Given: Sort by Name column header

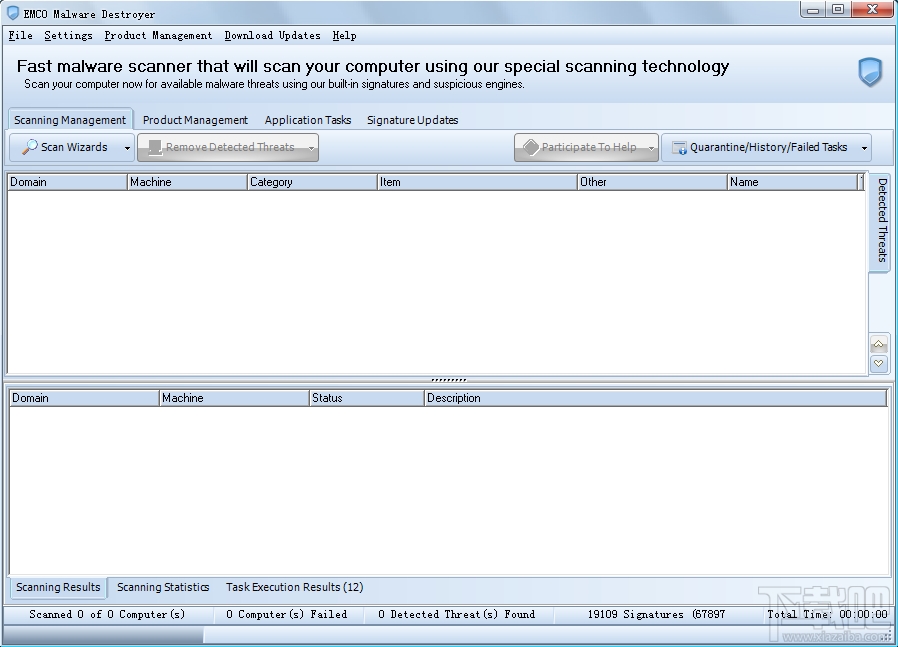Looking at the screenshot, I should click(792, 182).
